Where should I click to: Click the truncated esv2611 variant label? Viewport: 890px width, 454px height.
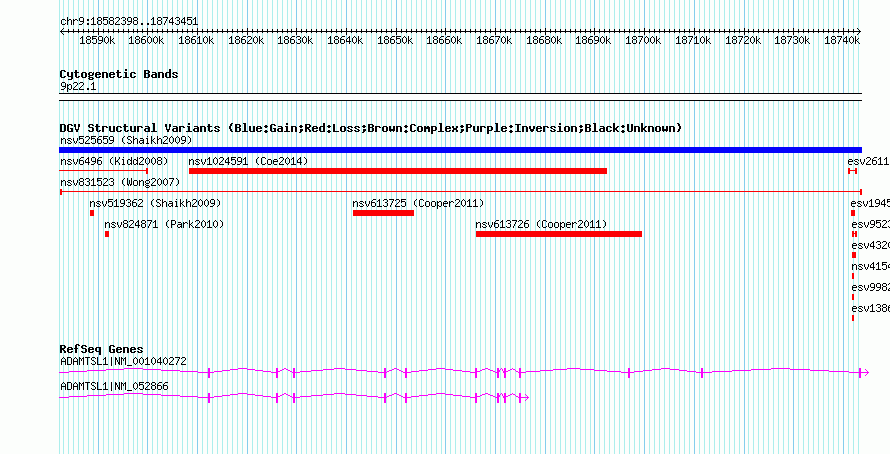(x=868, y=162)
